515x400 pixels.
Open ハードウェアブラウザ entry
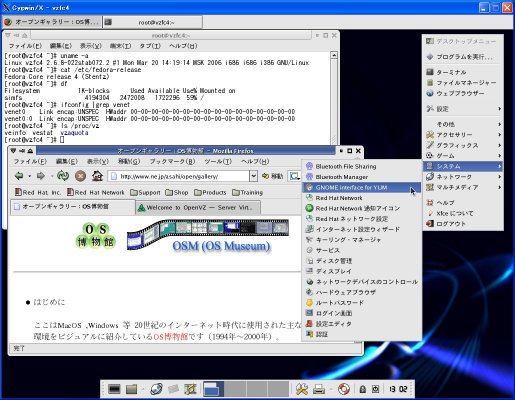click(x=361, y=292)
